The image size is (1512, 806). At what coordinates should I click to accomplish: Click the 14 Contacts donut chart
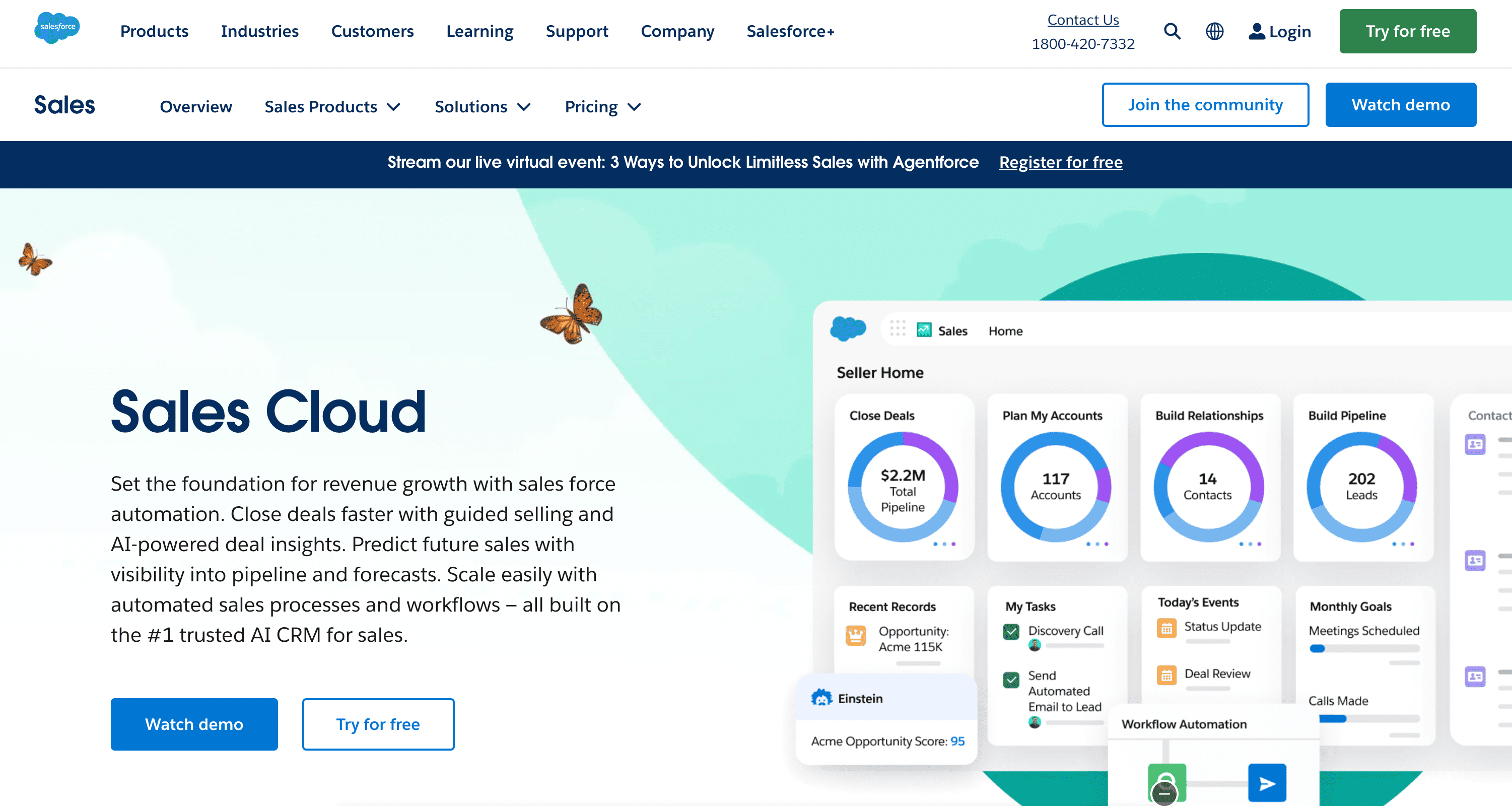click(x=1208, y=487)
